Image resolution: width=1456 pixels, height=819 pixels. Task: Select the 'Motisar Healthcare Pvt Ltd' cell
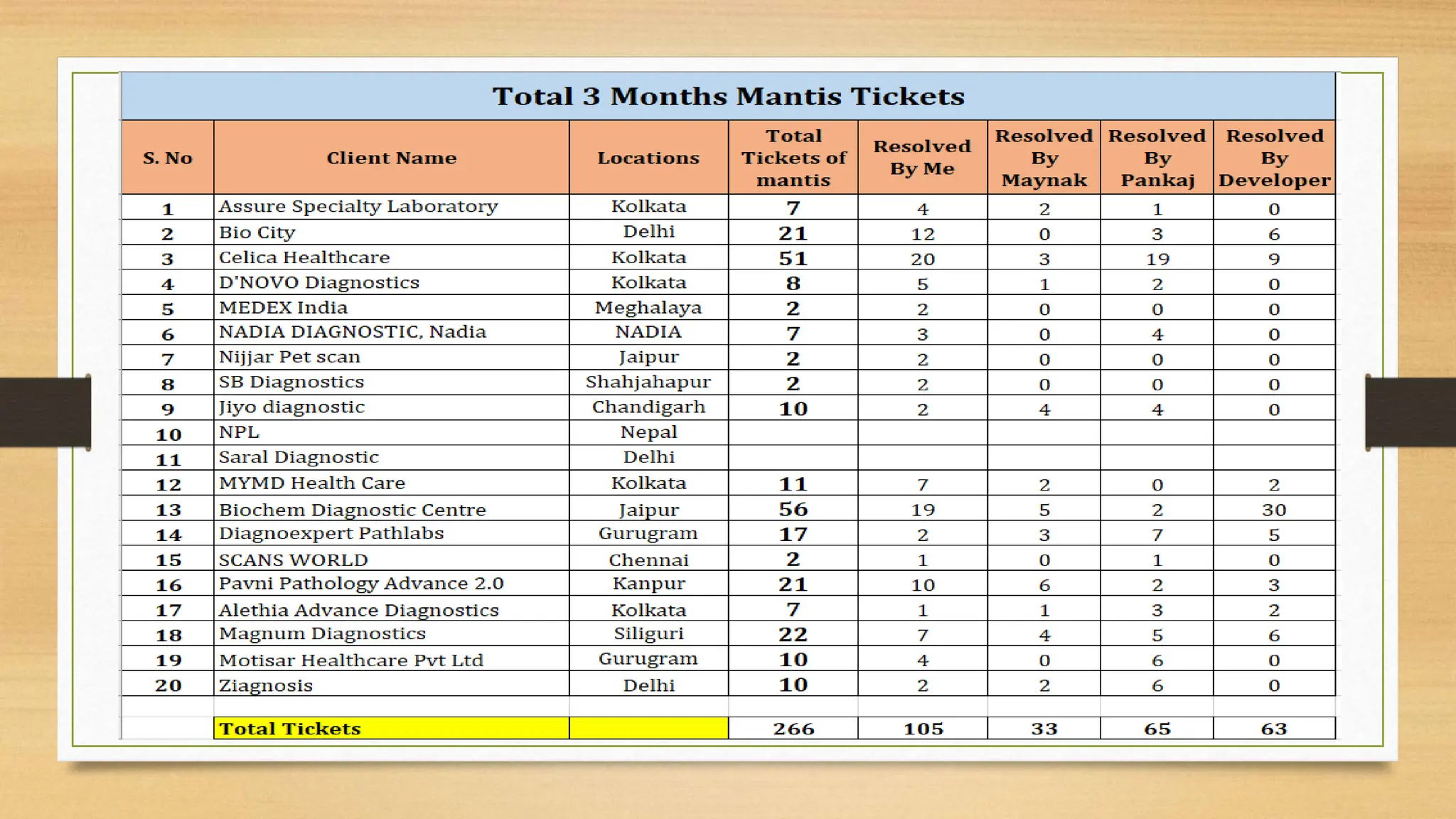[351, 660]
